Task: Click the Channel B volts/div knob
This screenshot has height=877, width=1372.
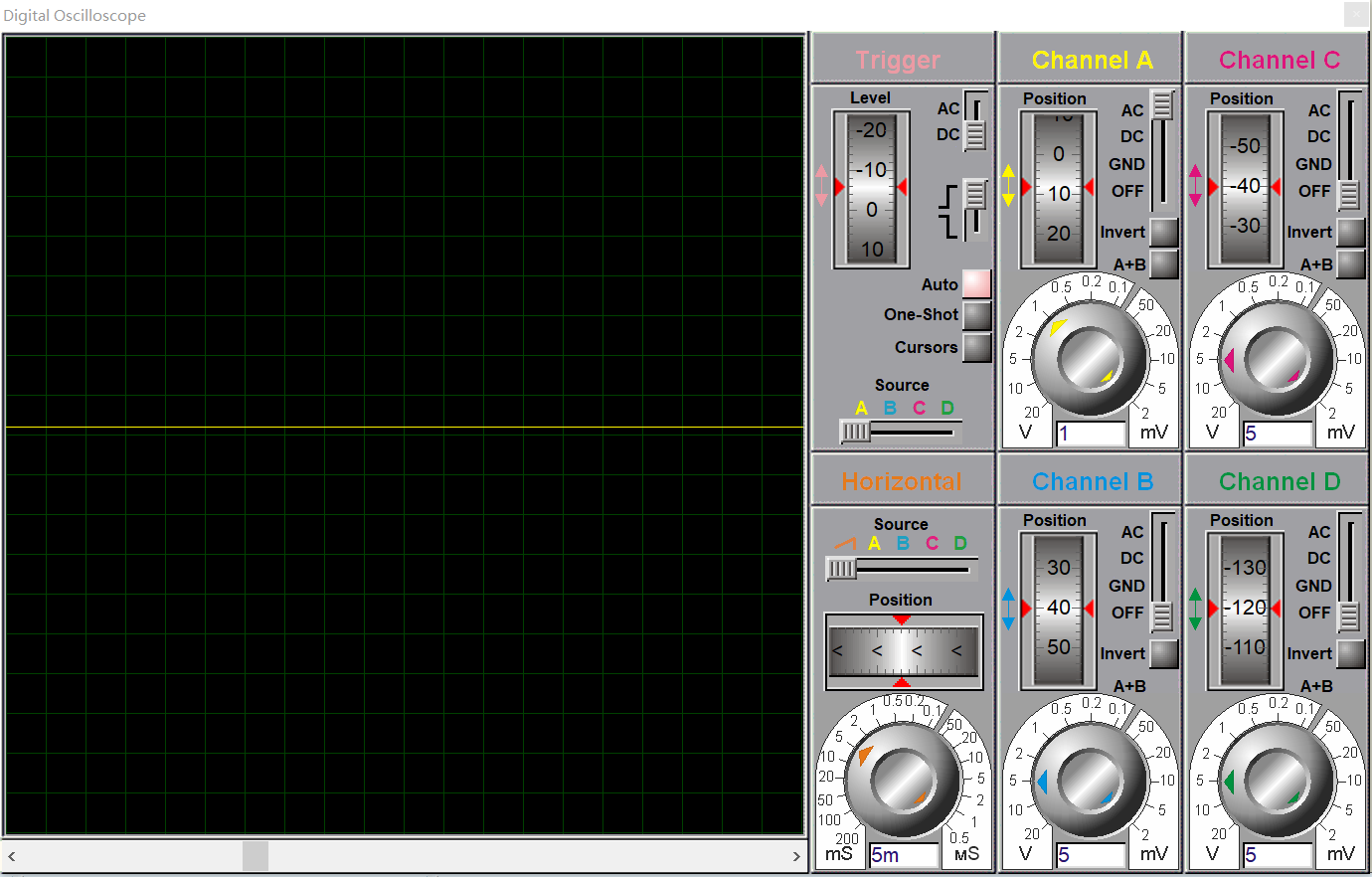Action: (x=1091, y=780)
